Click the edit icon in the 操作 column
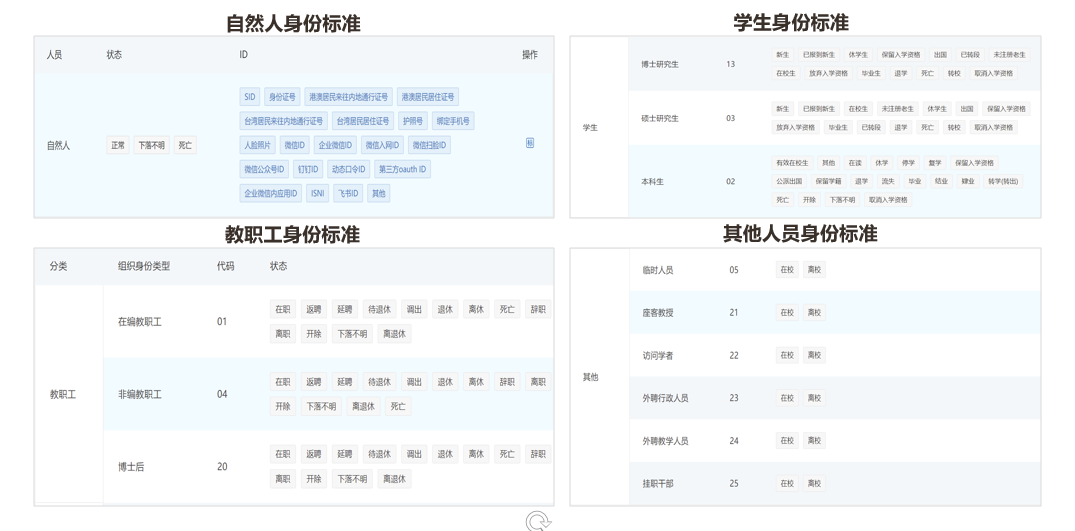Screen dimensions: 1075x531 coord(529,144)
